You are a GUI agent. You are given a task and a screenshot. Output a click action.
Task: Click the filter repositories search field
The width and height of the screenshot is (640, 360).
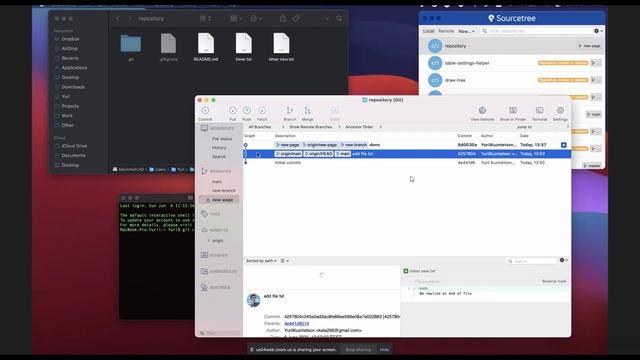(537, 31)
